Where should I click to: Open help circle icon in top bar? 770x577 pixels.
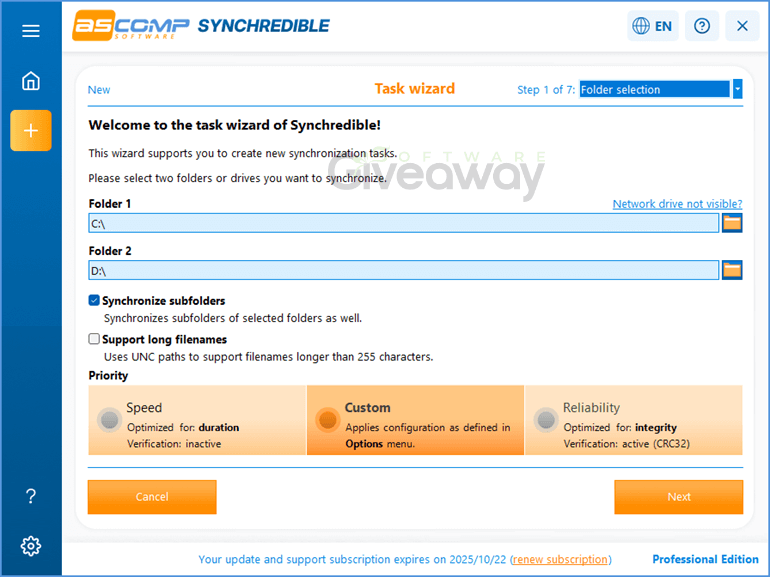[702, 26]
